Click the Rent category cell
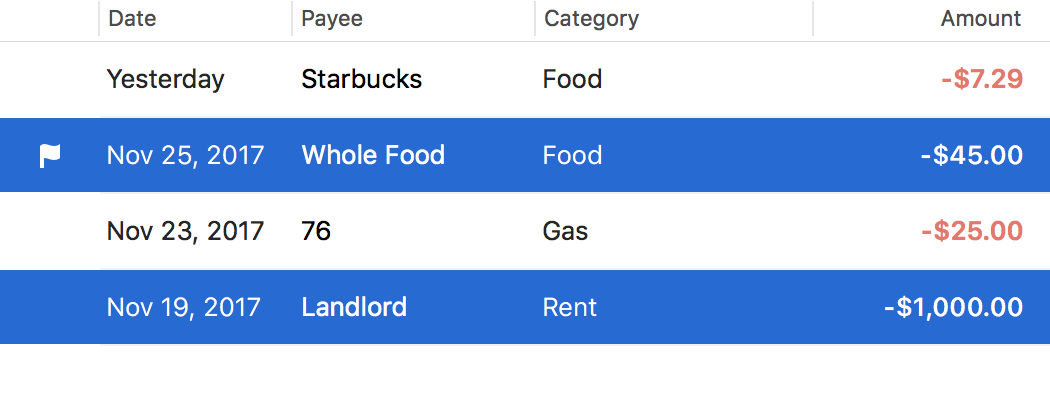Image resolution: width=1050 pixels, height=398 pixels. (570, 308)
